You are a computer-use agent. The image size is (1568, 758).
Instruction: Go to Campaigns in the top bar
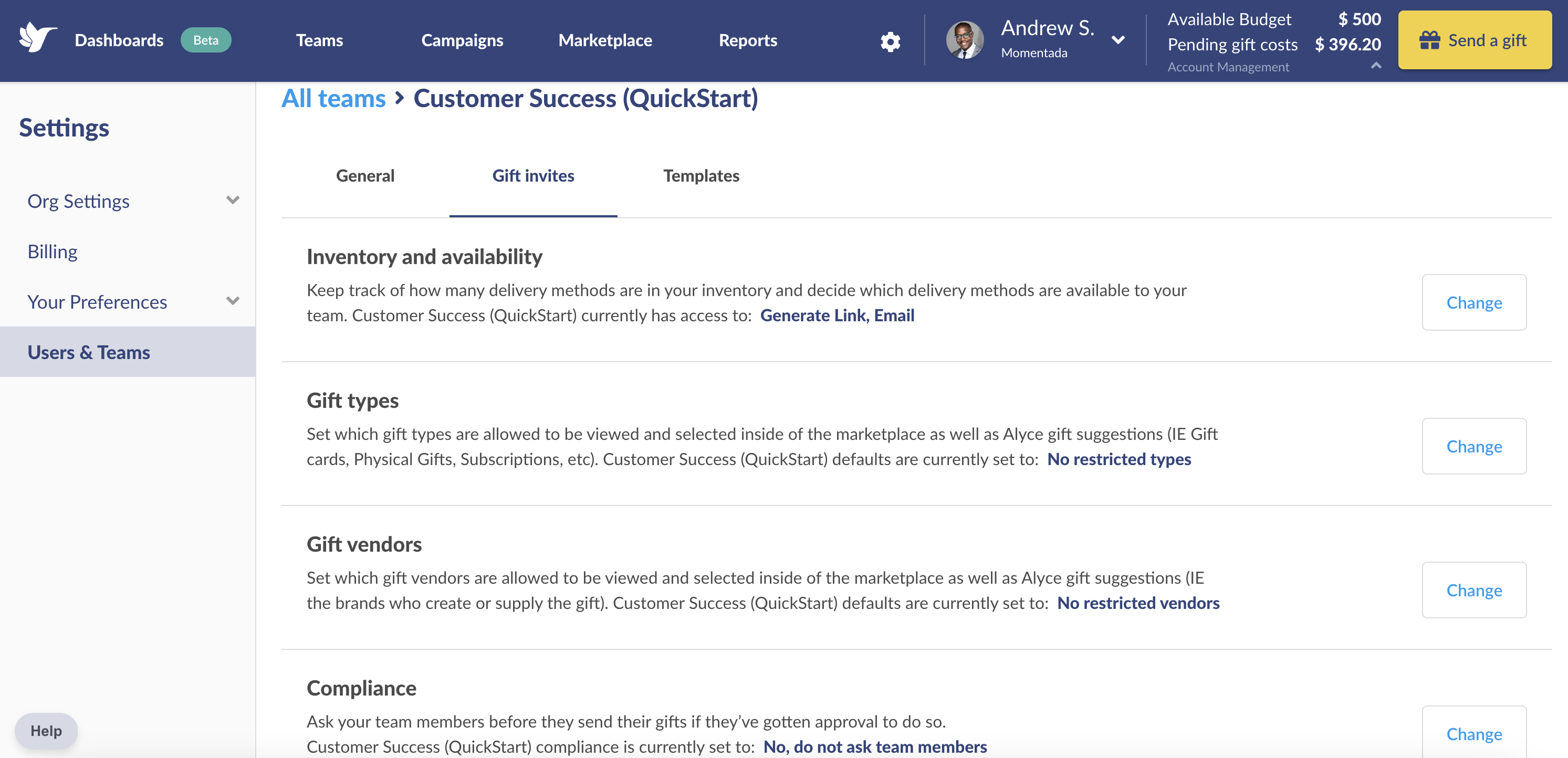(x=462, y=40)
